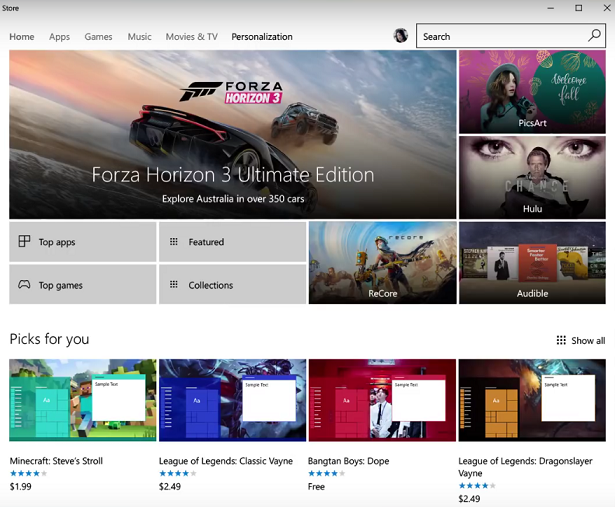Viewport: 615px width, 507px height.
Task: Open the Movies & TV tab
Action: (x=192, y=37)
